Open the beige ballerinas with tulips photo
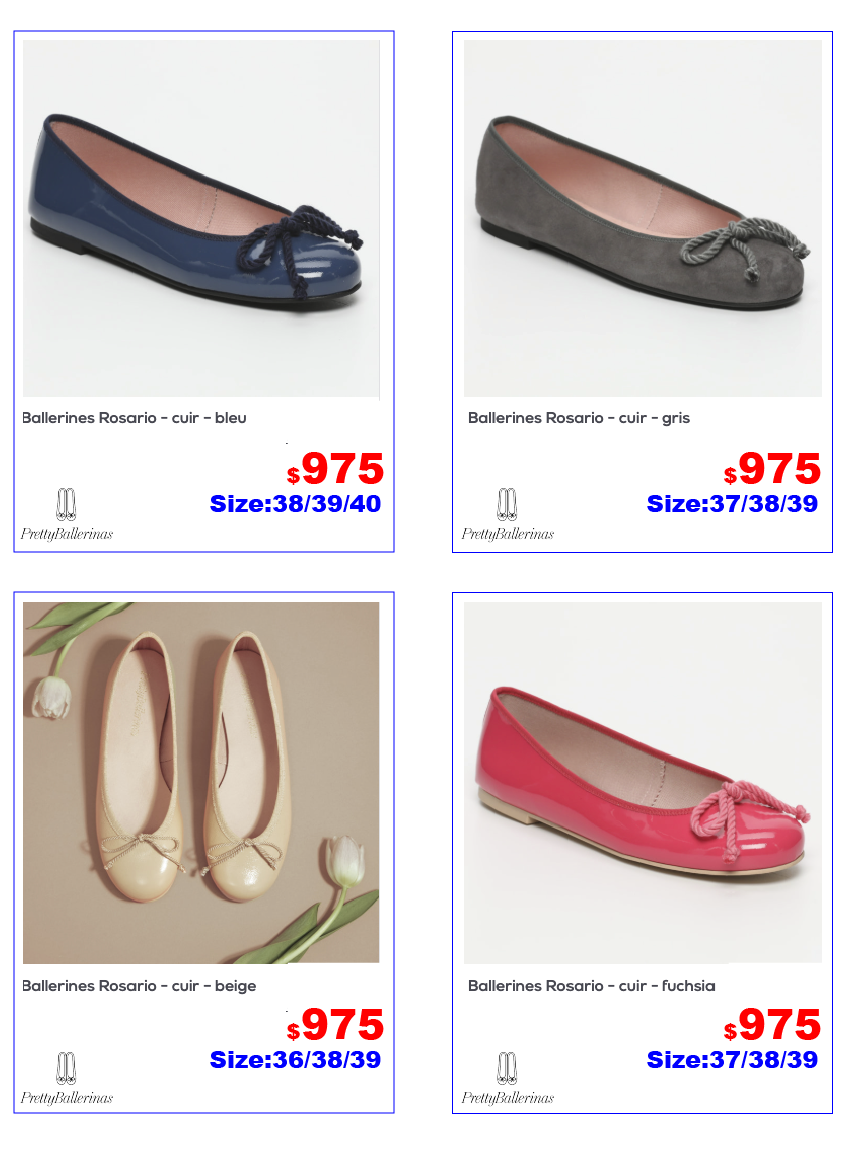Screen dimensions: 850x1150 pyautogui.click(x=201, y=783)
